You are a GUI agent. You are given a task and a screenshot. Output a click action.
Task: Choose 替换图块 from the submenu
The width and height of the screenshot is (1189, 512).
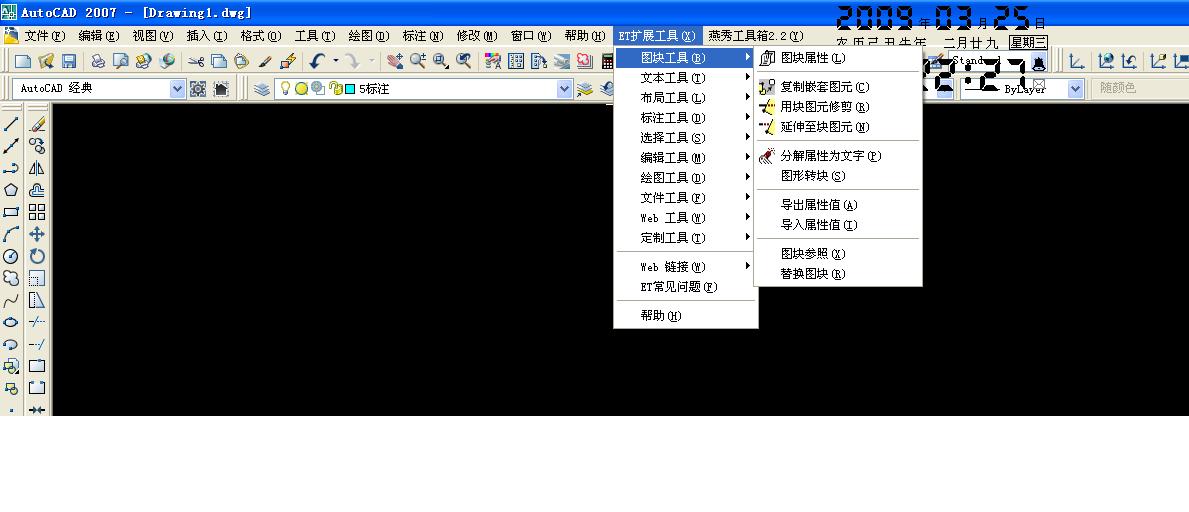click(x=838, y=274)
